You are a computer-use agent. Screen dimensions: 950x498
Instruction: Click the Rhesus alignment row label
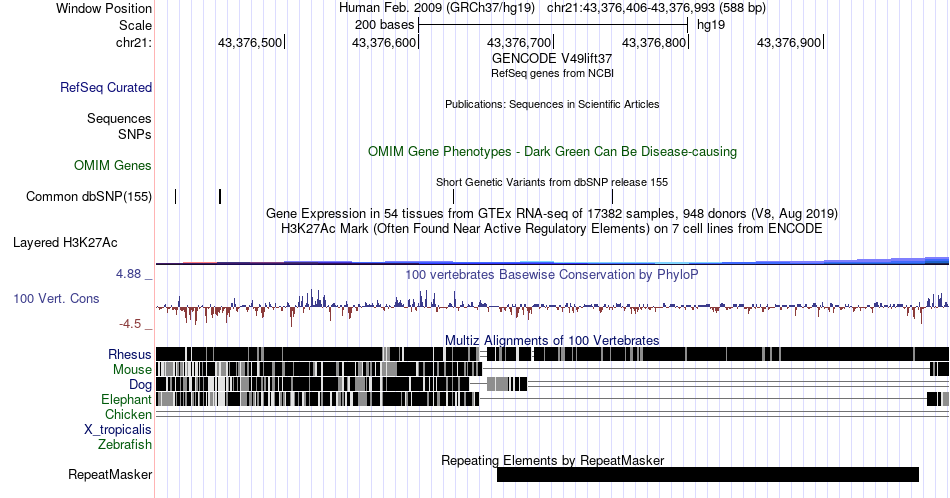[x=130, y=354]
